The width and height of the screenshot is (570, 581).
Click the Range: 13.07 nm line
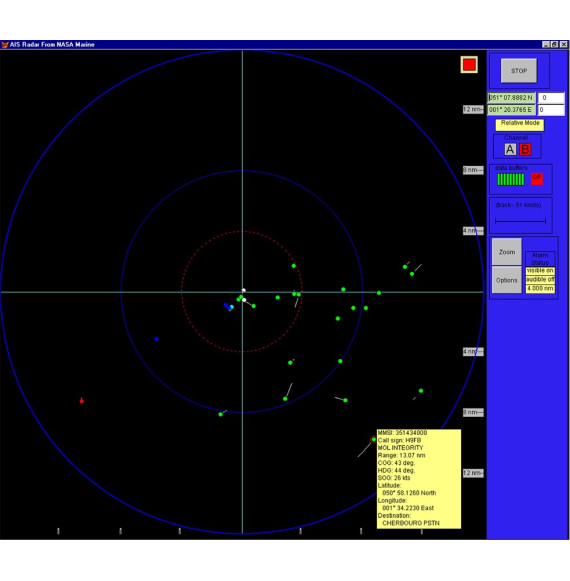click(x=401, y=455)
